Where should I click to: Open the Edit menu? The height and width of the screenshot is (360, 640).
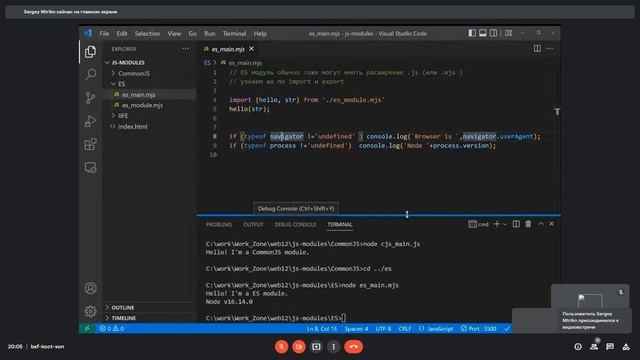tap(122, 33)
